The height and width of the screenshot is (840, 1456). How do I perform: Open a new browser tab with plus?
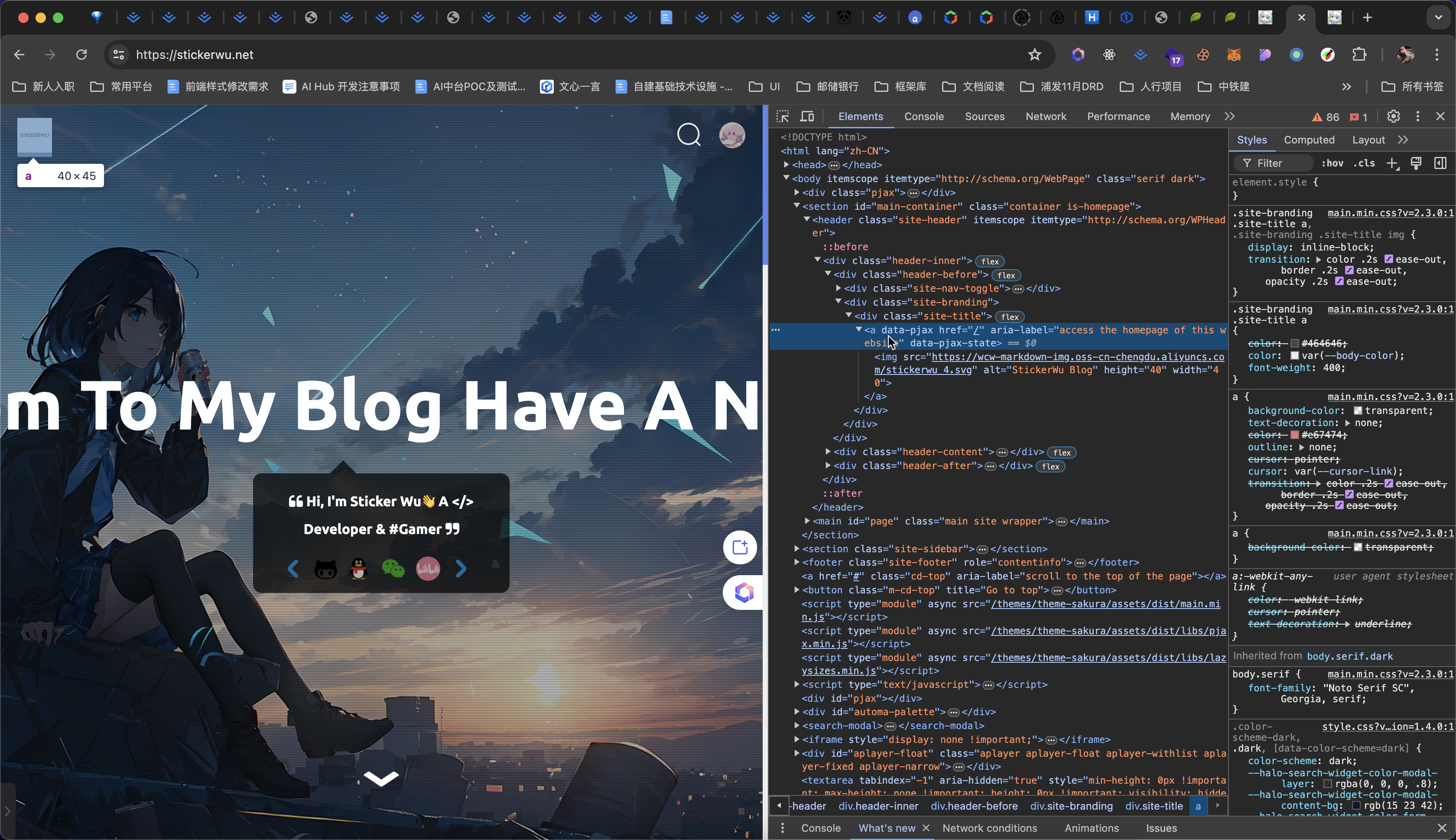[1367, 17]
